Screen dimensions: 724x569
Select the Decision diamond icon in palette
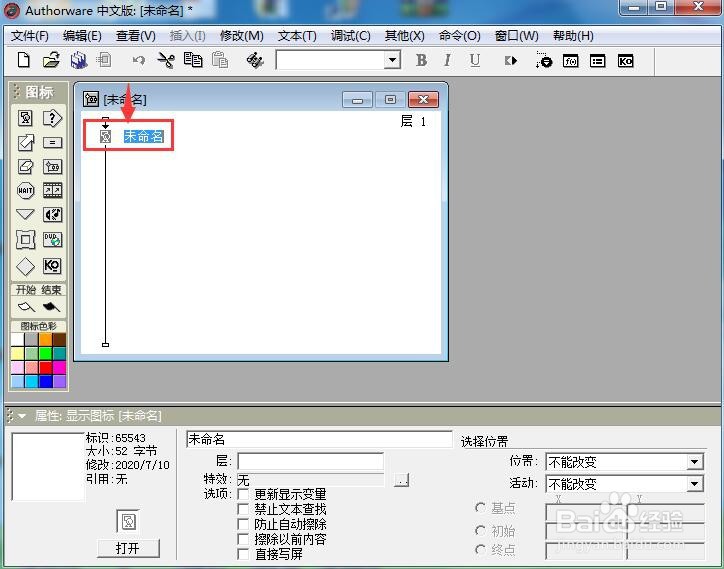[x=25, y=266]
